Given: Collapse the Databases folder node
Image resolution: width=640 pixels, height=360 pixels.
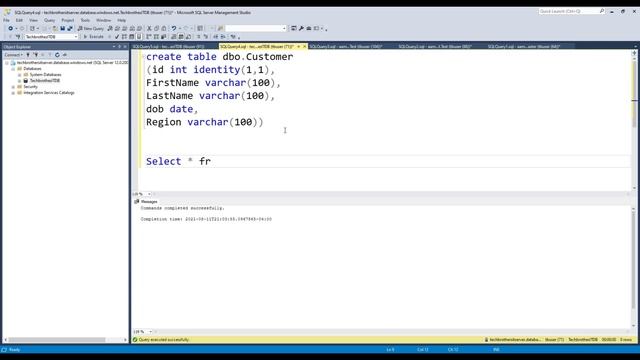Looking at the screenshot, I should tap(13, 69).
